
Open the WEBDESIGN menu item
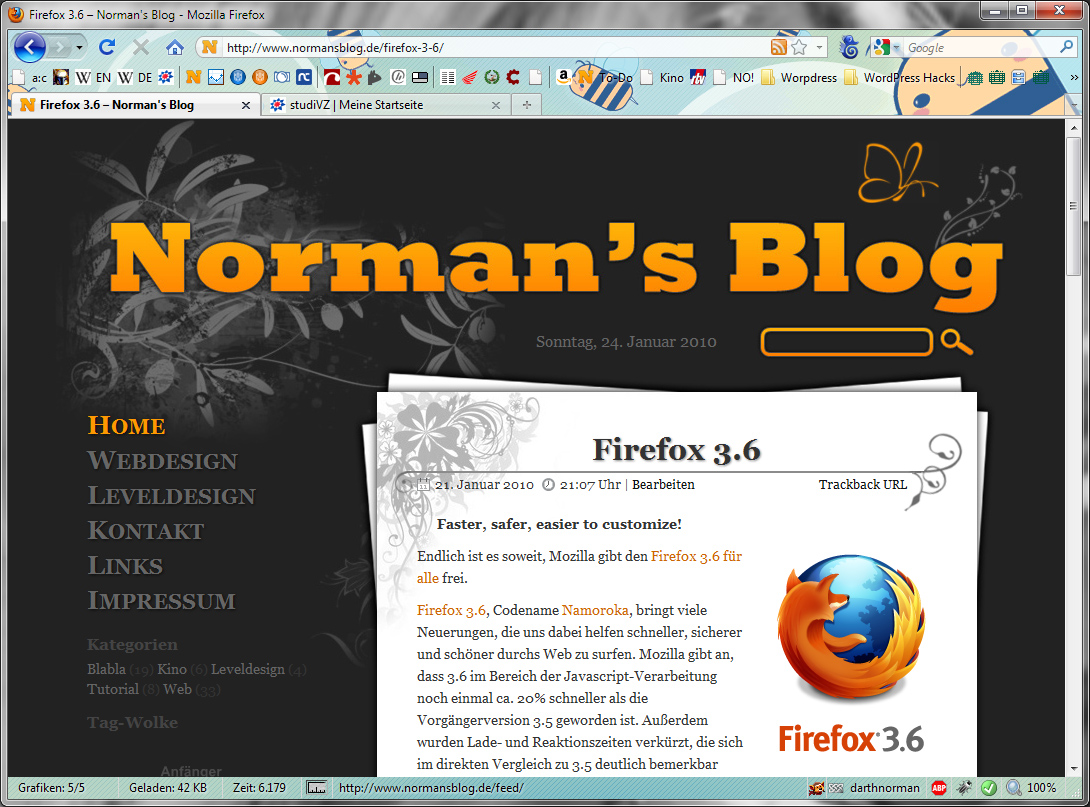click(163, 460)
